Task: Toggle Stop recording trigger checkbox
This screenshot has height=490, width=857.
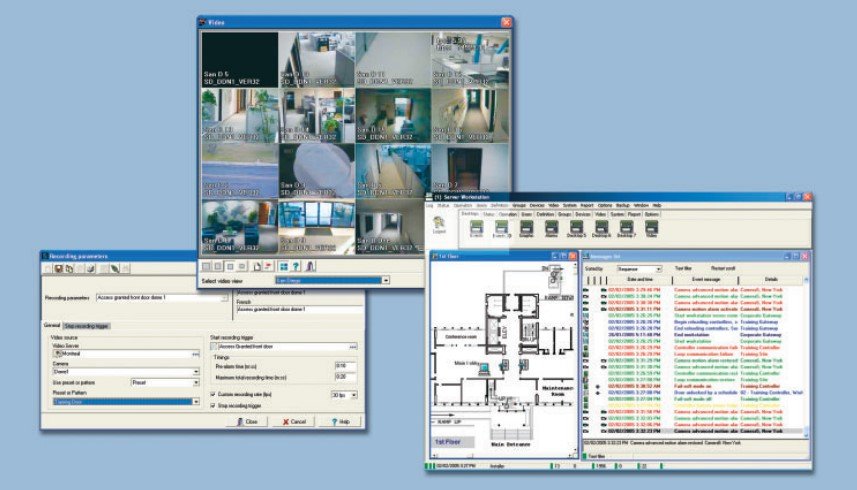Action: coord(213,406)
